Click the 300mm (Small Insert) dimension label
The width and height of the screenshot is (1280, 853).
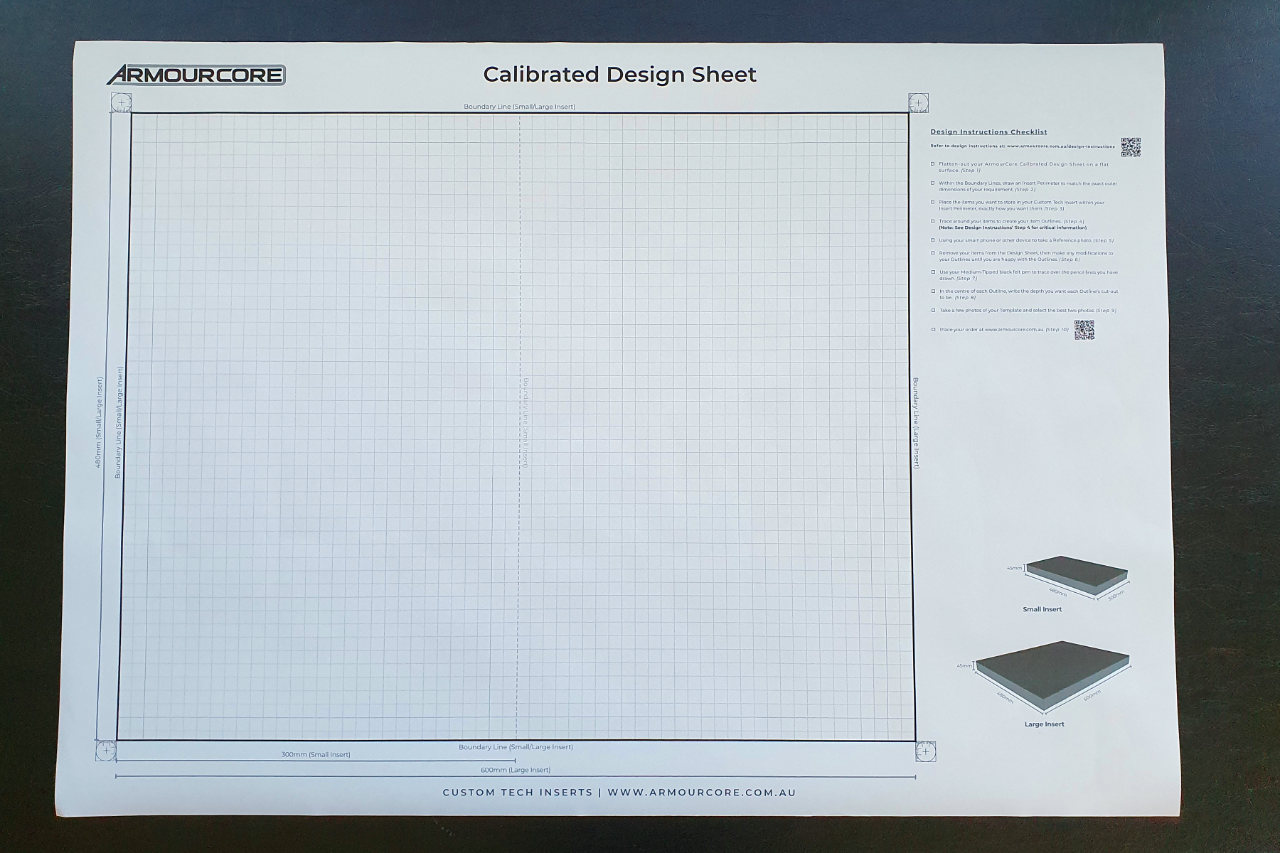316,754
